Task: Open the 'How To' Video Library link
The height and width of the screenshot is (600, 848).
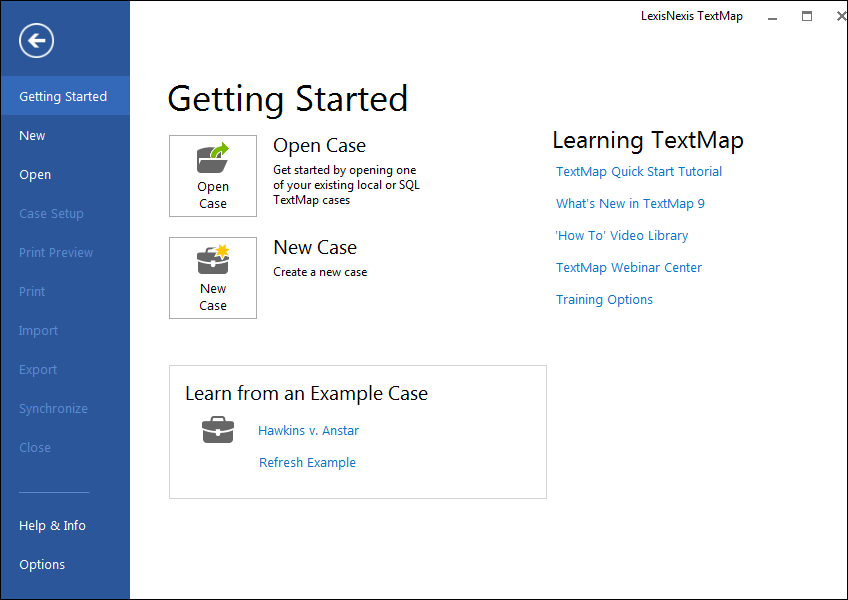Action: coord(622,235)
